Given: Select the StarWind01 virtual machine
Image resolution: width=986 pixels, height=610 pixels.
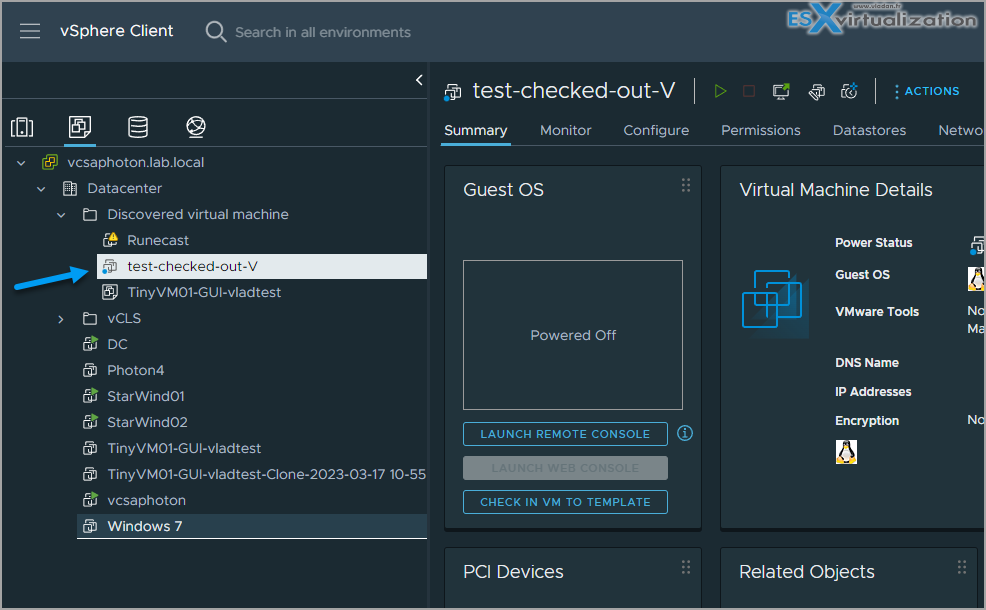Looking at the screenshot, I should tap(145, 396).
